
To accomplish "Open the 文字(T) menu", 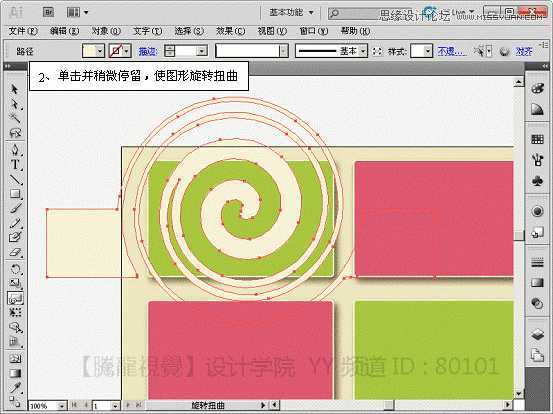I will tap(148, 31).
